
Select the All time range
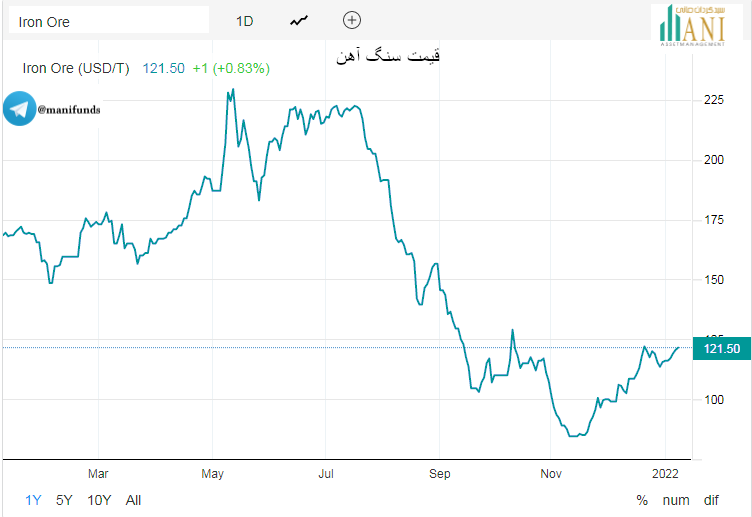(x=134, y=500)
